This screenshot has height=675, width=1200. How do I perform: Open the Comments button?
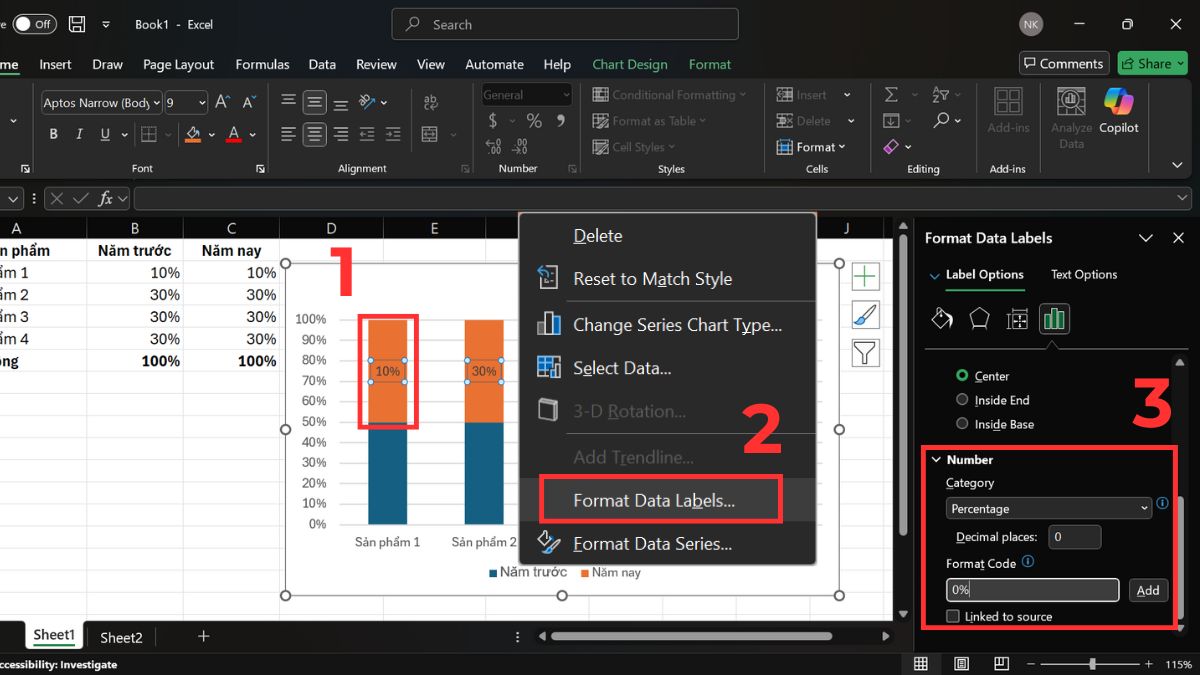[1063, 63]
